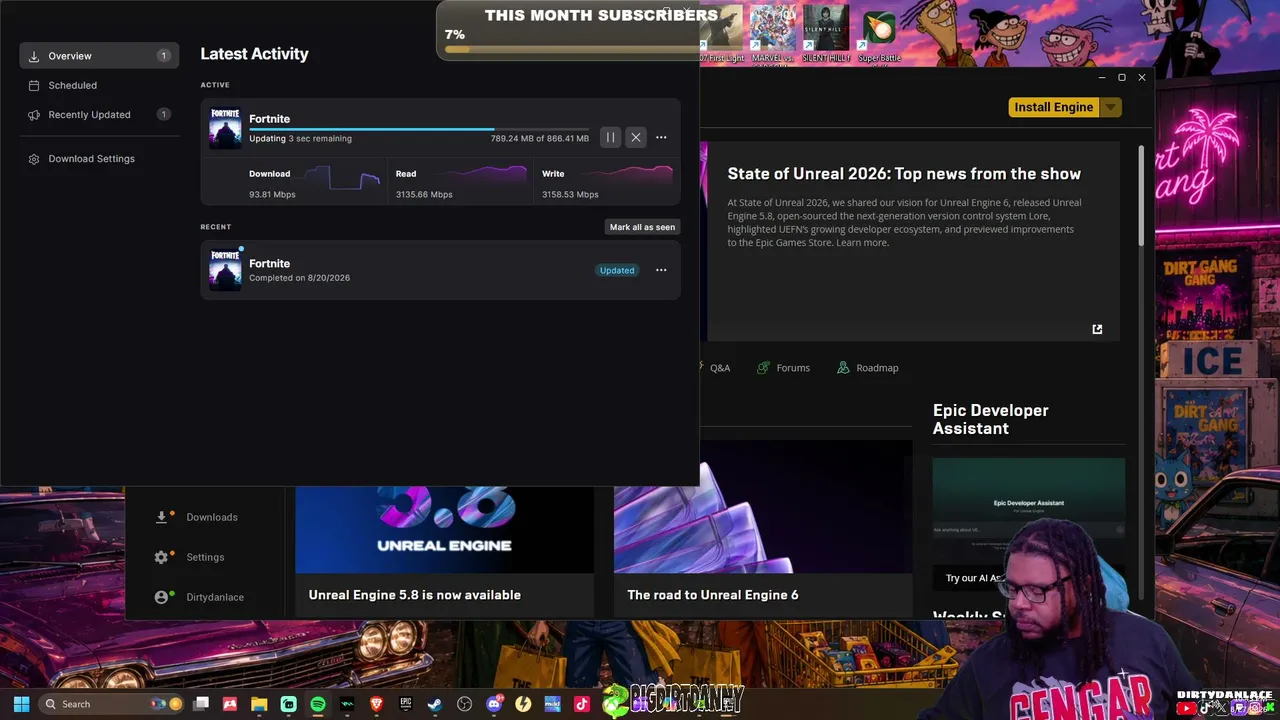
Task: Click the Fortnite artwork in the recent list
Action: (225, 270)
